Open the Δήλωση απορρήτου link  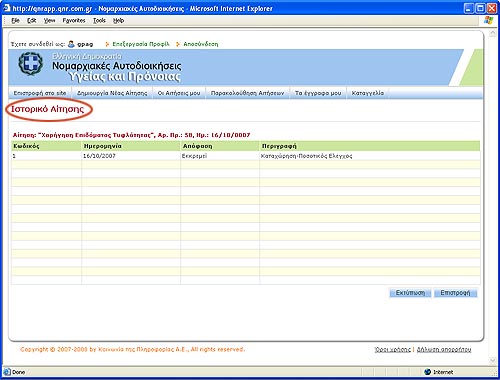pos(444,349)
